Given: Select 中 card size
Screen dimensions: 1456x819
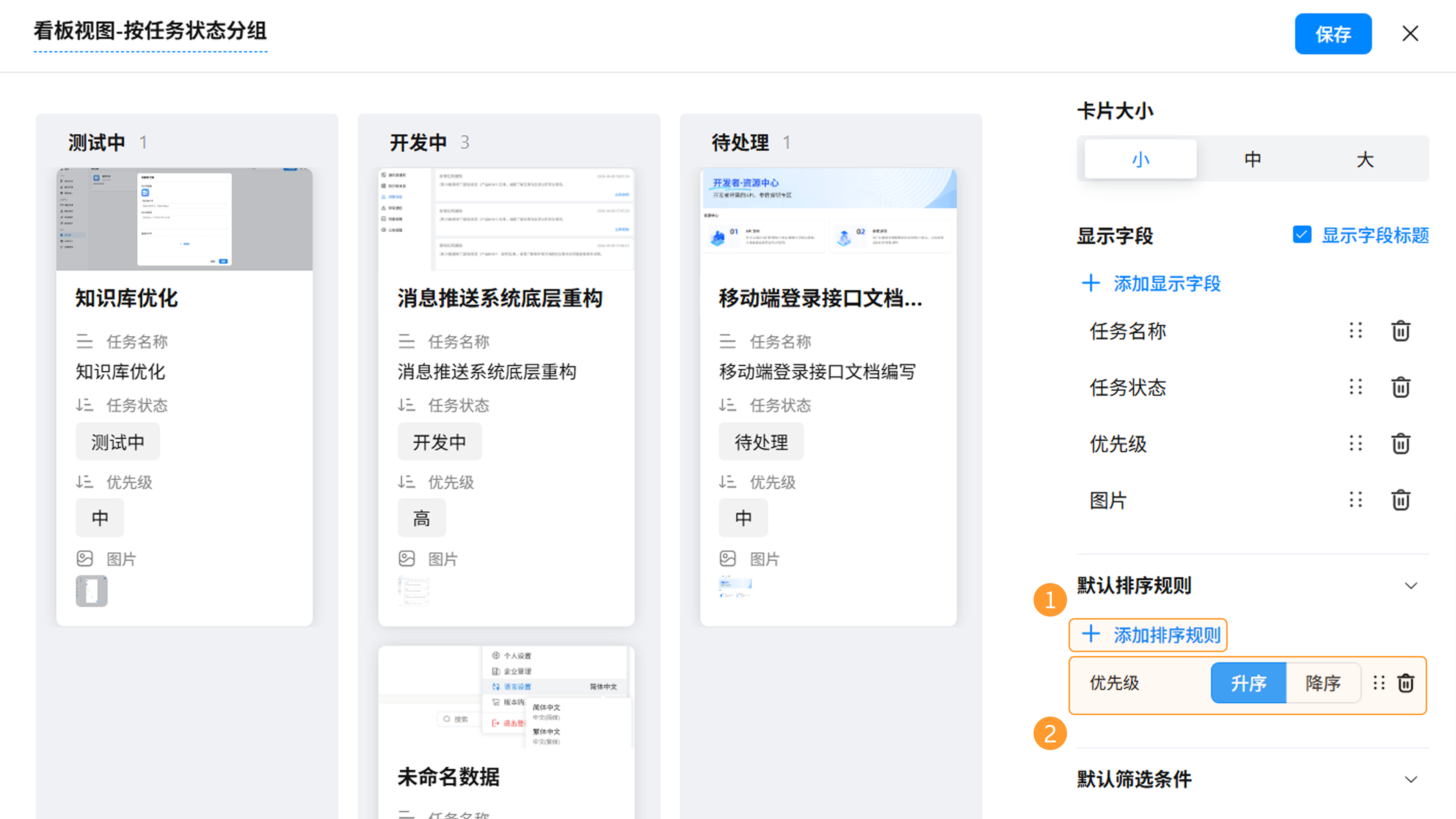Looking at the screenshot, I should (x=1252, y=159).
